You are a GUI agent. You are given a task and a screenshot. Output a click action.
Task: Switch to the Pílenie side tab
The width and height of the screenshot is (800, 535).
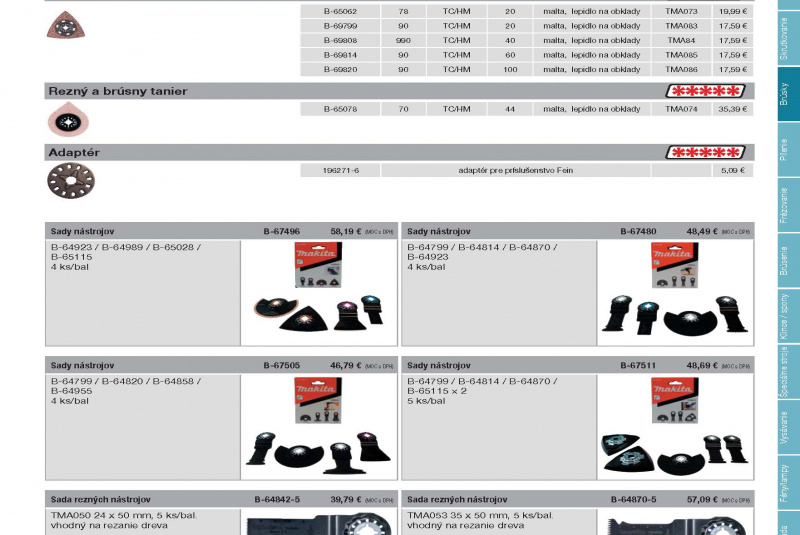789,149
